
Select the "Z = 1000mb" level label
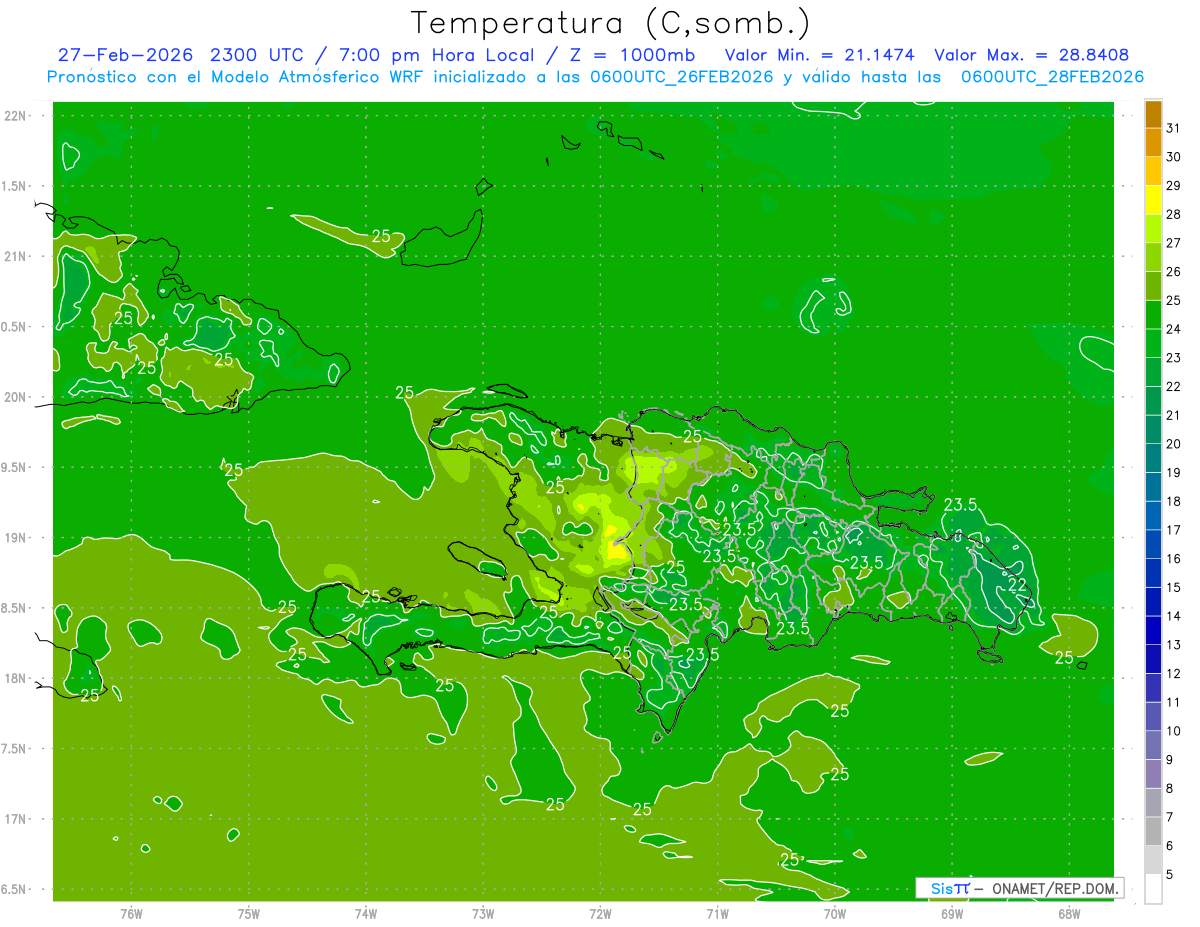pyautogui.click(x=632, y=55)
